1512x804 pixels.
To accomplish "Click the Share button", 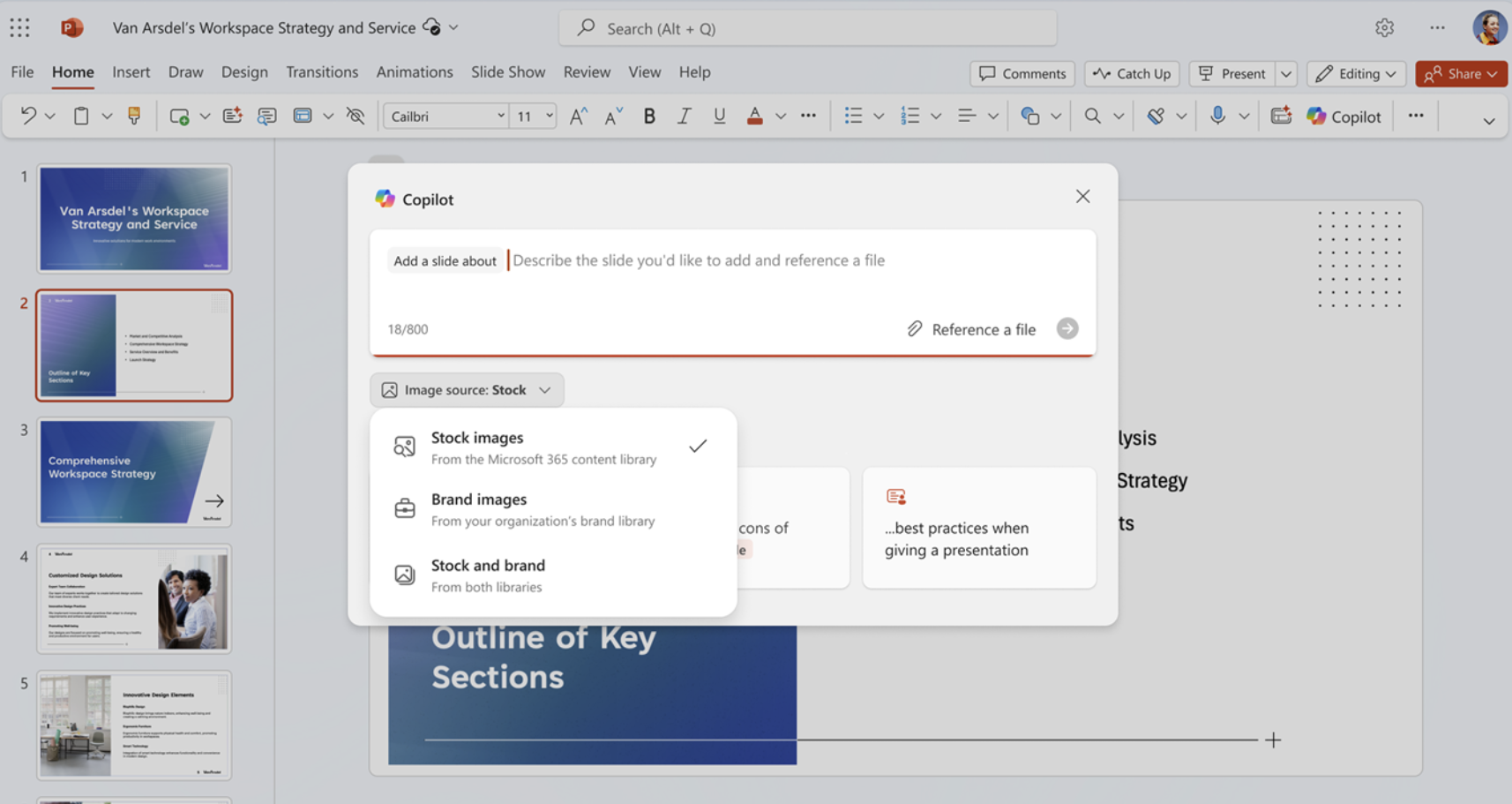I will point(1461,73).
